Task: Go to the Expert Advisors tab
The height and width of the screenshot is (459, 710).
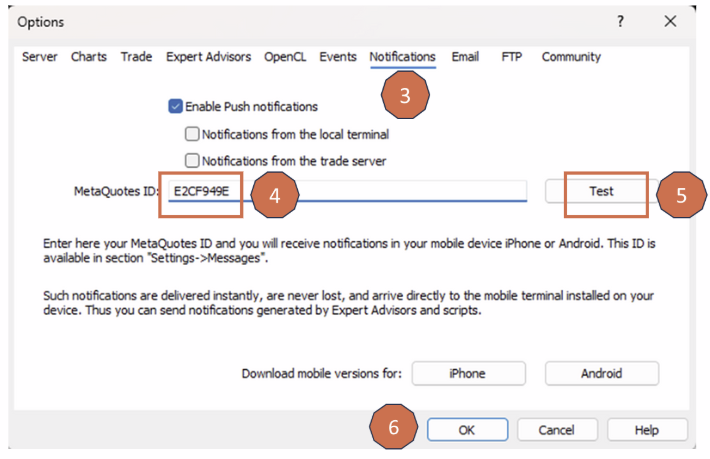Action: tap(208, 57)
